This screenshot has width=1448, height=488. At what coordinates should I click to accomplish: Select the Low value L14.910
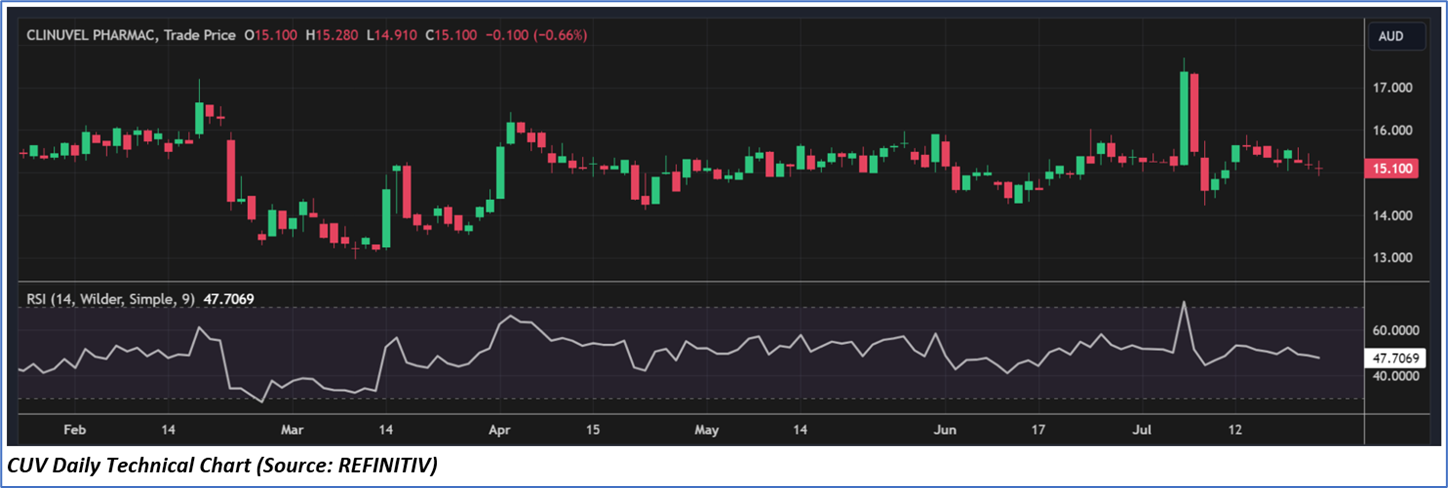coord(392,35)
